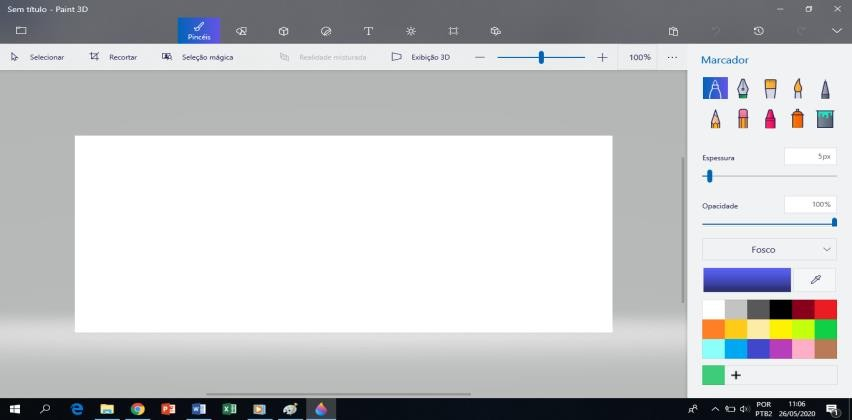Image resolution: width=852 pixels, height=420 pixels.
Task: Select the Crayon tool
Action: tap(770, 118)
